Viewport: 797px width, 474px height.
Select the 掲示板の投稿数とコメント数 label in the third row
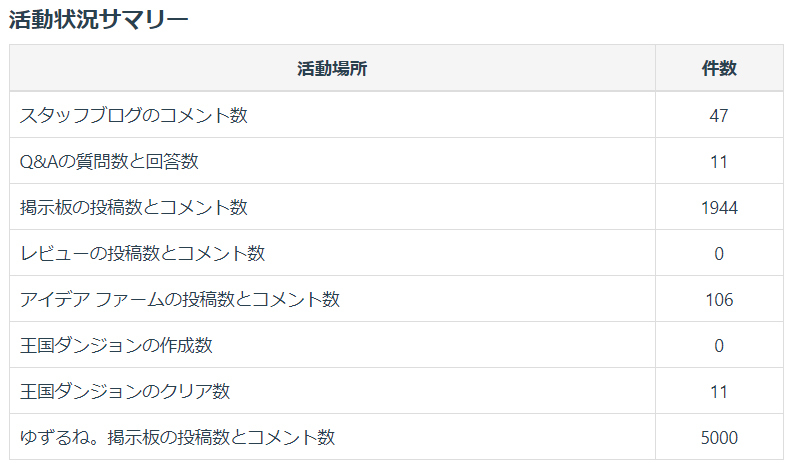click(x=133, y=207)
